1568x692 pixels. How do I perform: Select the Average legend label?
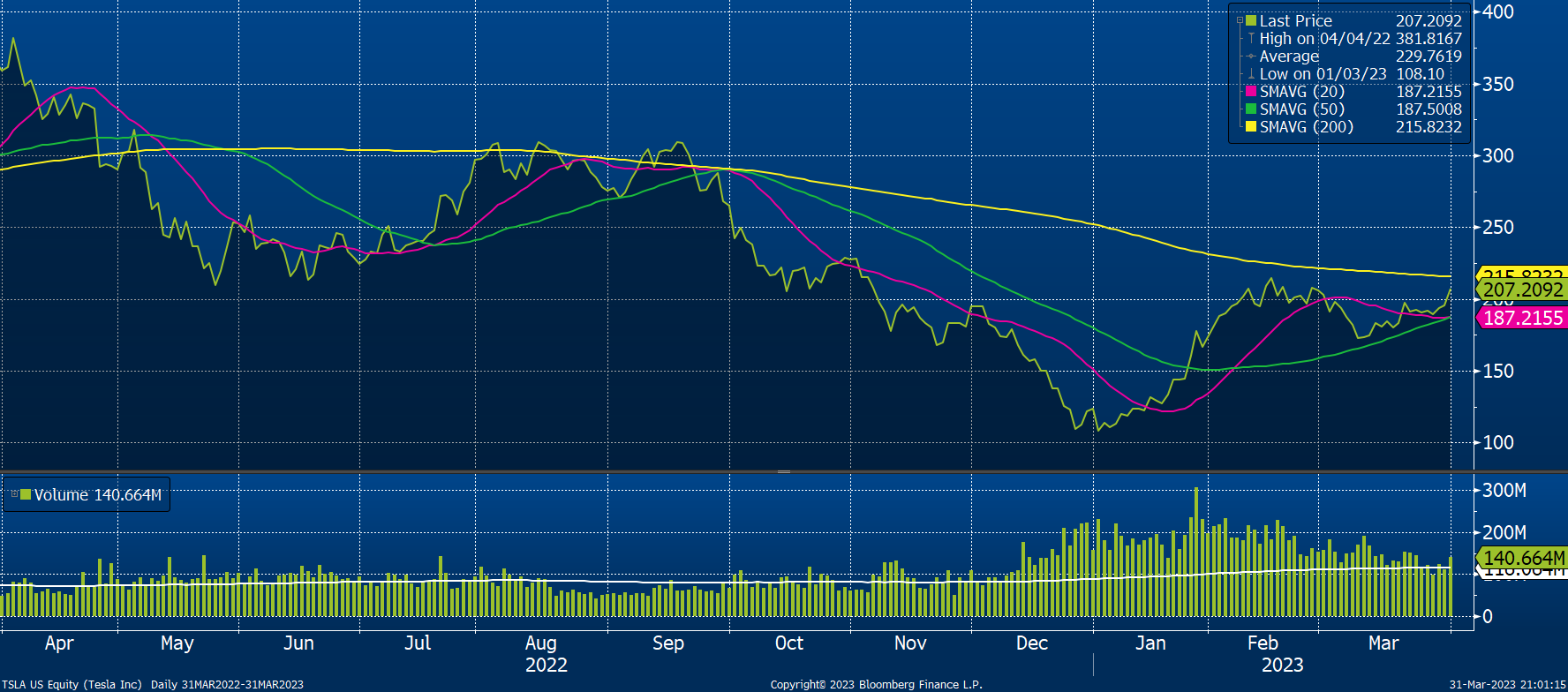pyautogui.click(x=1289, y=56)
